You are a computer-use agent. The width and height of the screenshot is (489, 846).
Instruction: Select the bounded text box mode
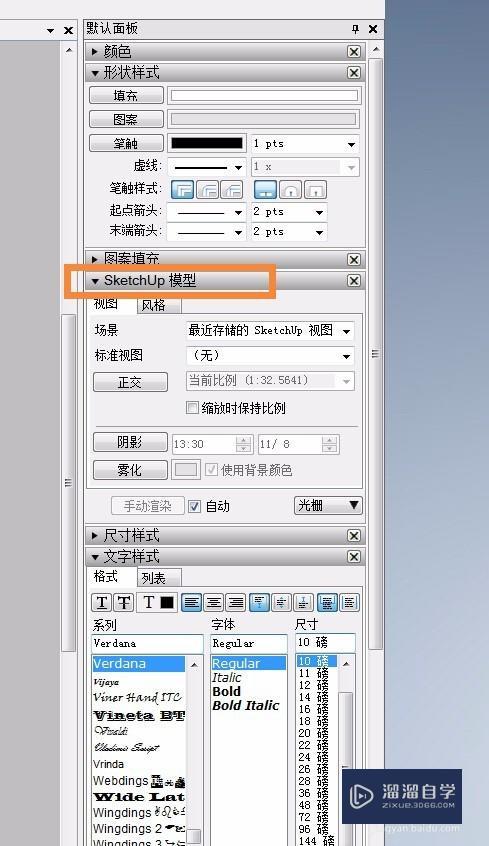click(327, 602)
